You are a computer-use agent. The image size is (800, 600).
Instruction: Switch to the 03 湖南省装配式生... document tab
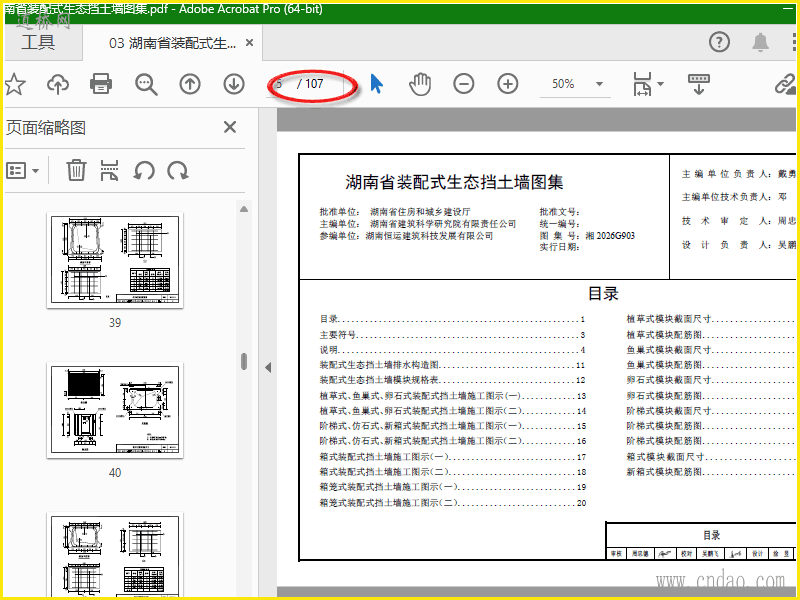click(x=172, y=43)
